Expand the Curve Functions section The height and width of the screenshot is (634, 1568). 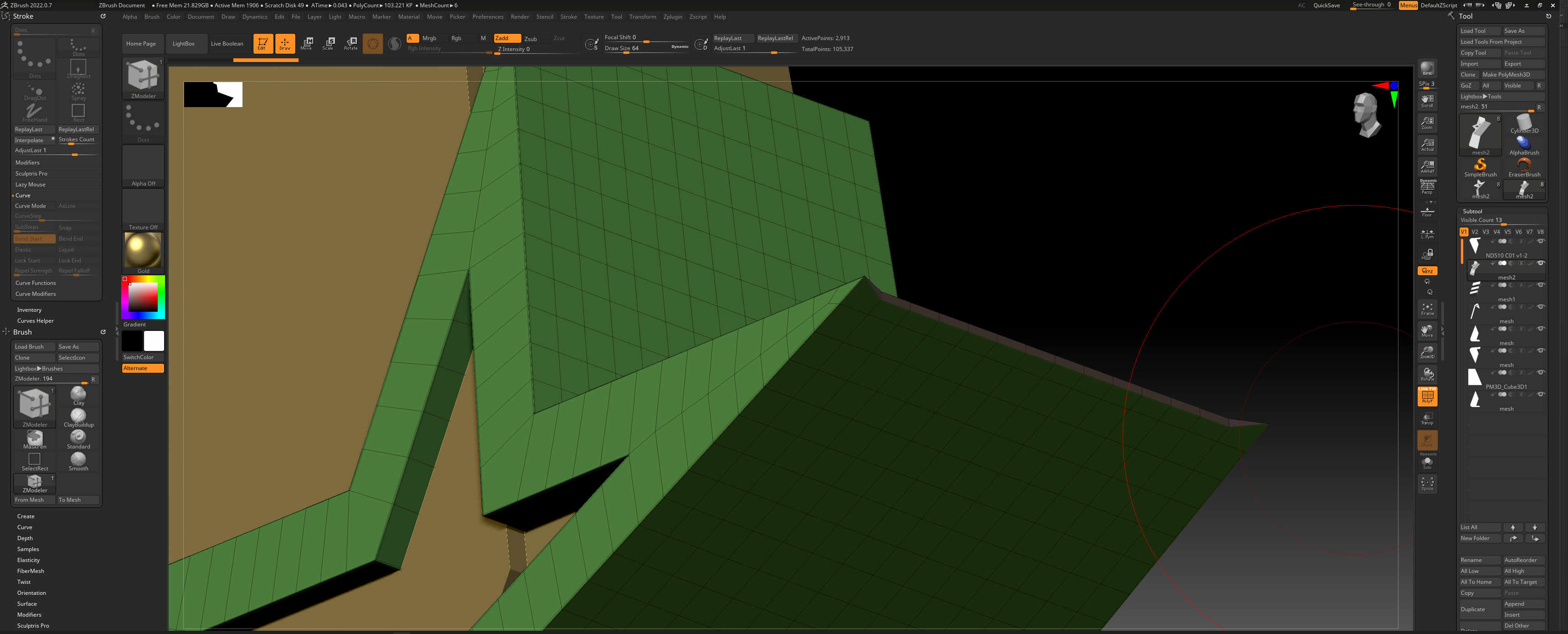[x=35, y=283]
